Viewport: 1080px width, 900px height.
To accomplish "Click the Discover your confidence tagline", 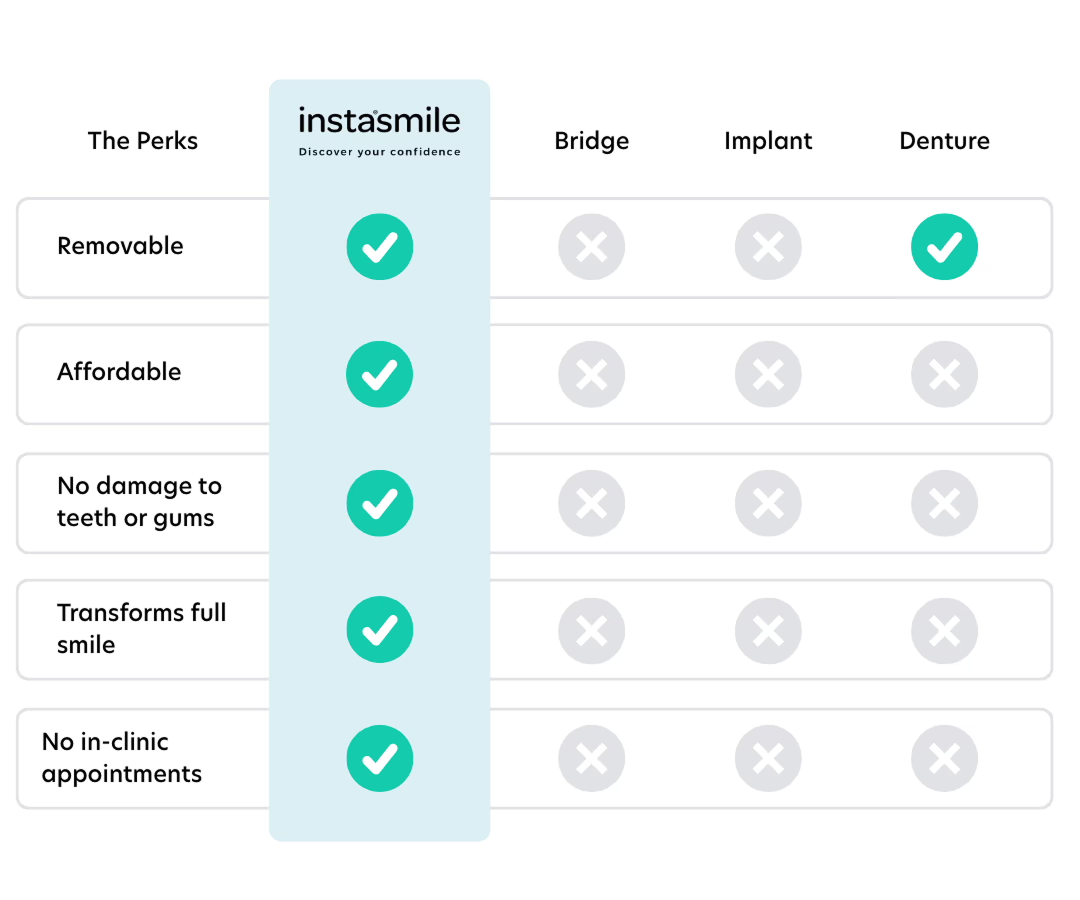I will click(x=379, y=153).
